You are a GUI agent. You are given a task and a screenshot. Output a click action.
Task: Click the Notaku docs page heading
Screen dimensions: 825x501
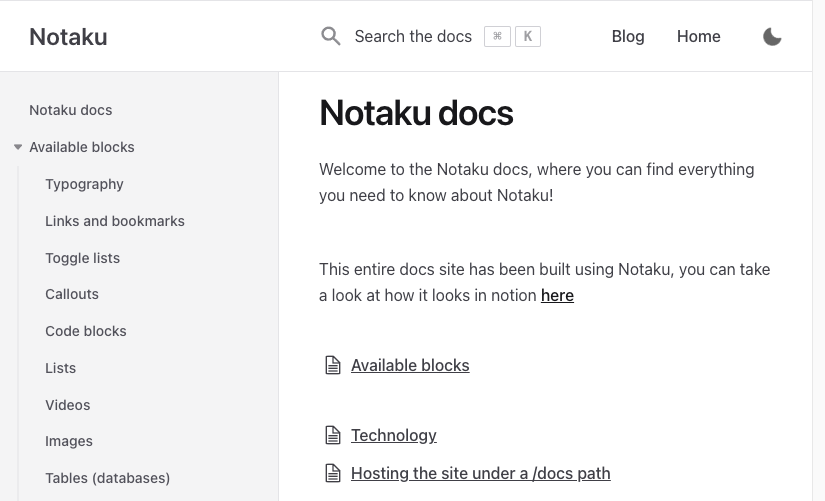pos(416,113)
